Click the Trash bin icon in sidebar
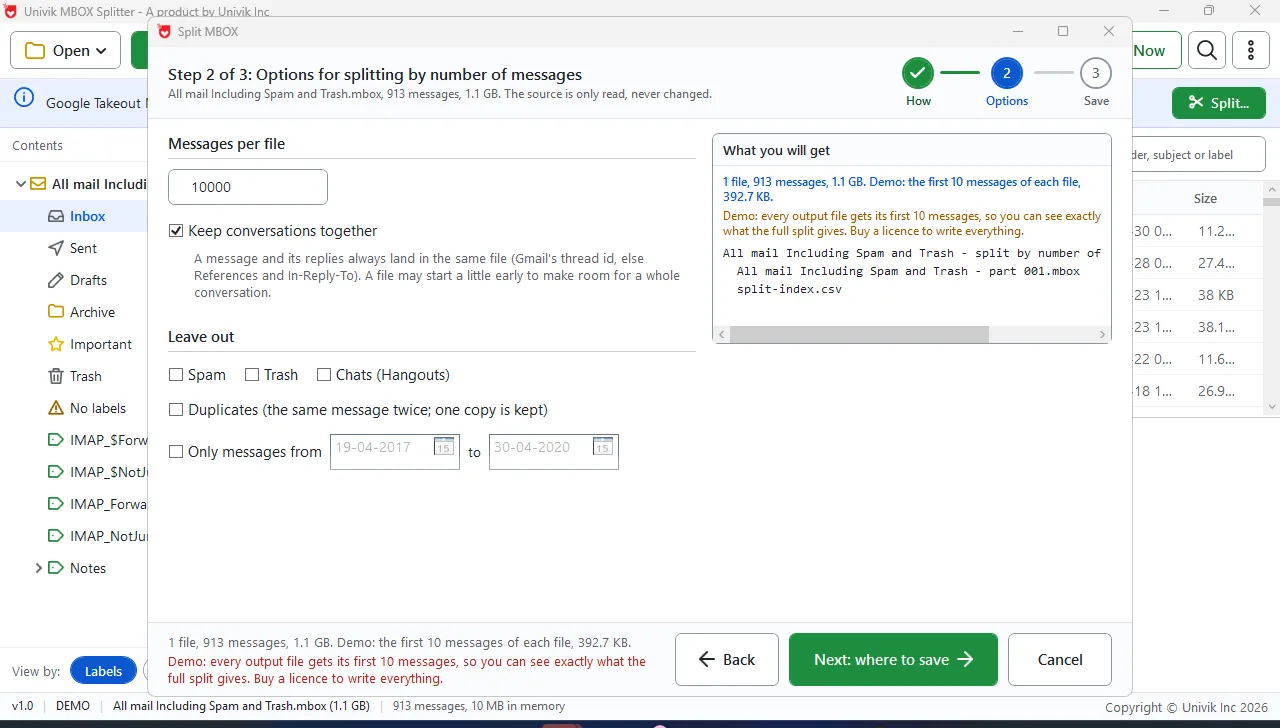Image resolution: width=1280 pixels, height=728 pixels. point(56,376)
